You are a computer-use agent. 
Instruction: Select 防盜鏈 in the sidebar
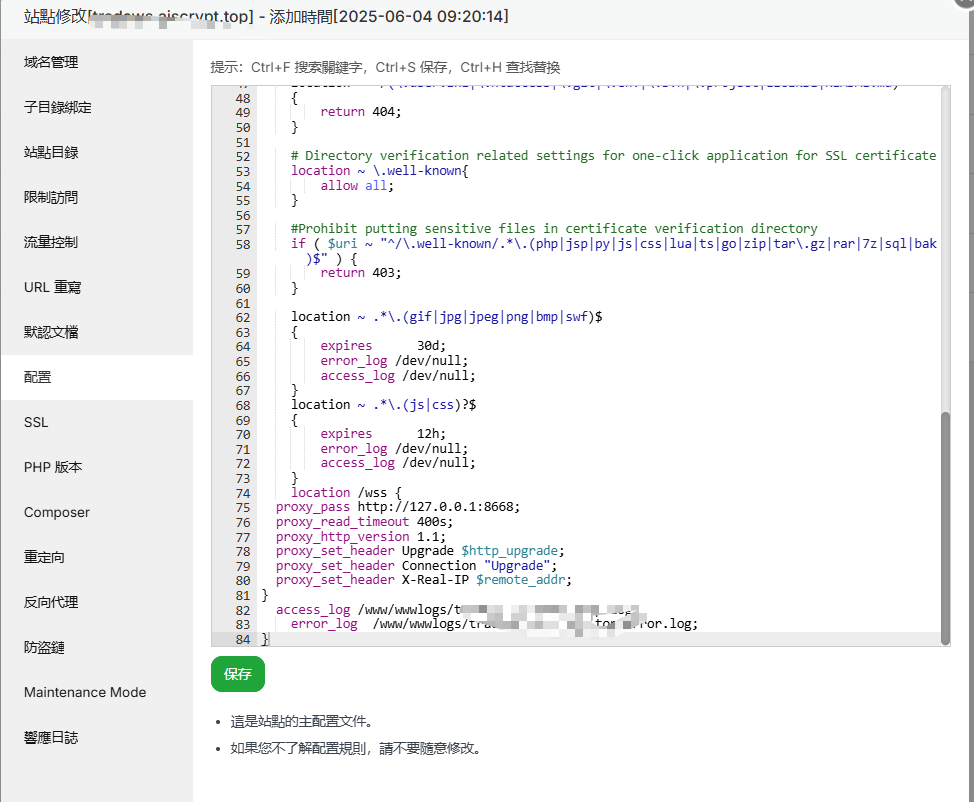44,647
